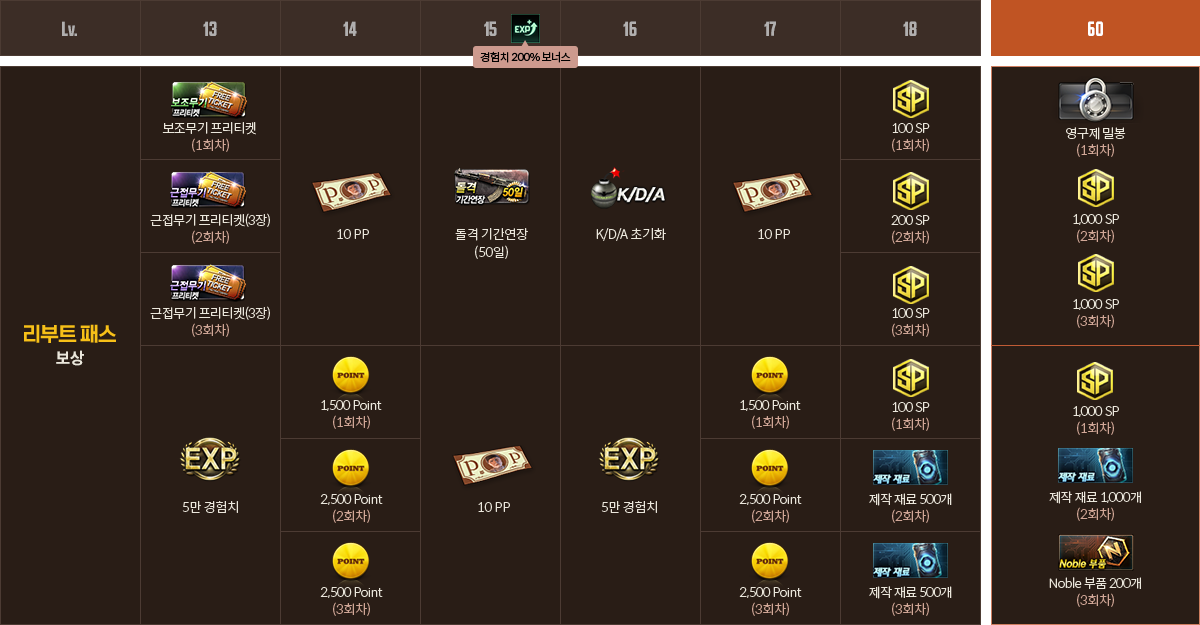Select the level 16 column header
This screenshot has width=1200, height=625.
click(x=630, y=28)
